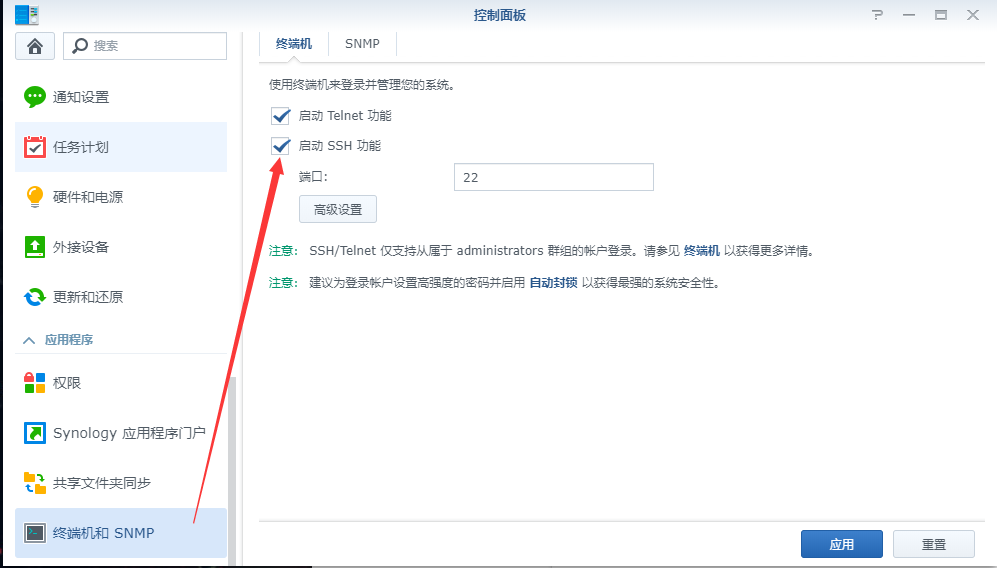The height and width of the screenshot is (568, 997).
Task: Minimize the Control Panel window
Action: pyautogui.click(x=909, y=15)
